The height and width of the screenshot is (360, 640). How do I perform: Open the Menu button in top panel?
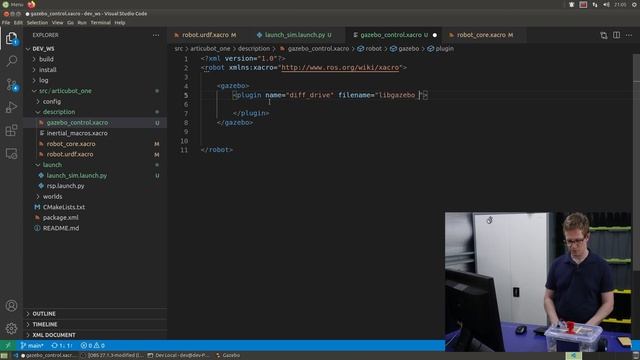(x=13, y=4)
